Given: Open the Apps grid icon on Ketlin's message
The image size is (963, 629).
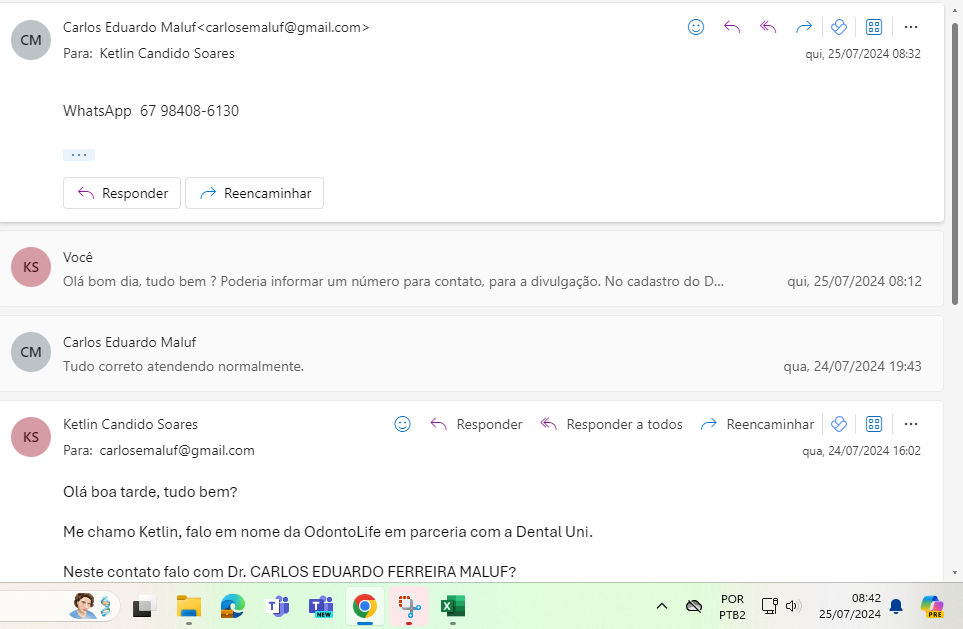Looking at the screenshot, I should point(874,424).
